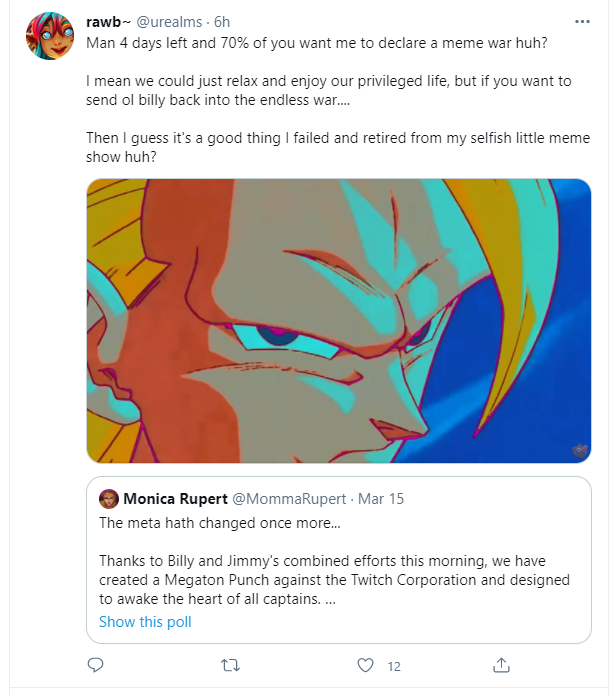Click 'The meta hath changed once more' line
614x696 pixels.
point(220,523)
